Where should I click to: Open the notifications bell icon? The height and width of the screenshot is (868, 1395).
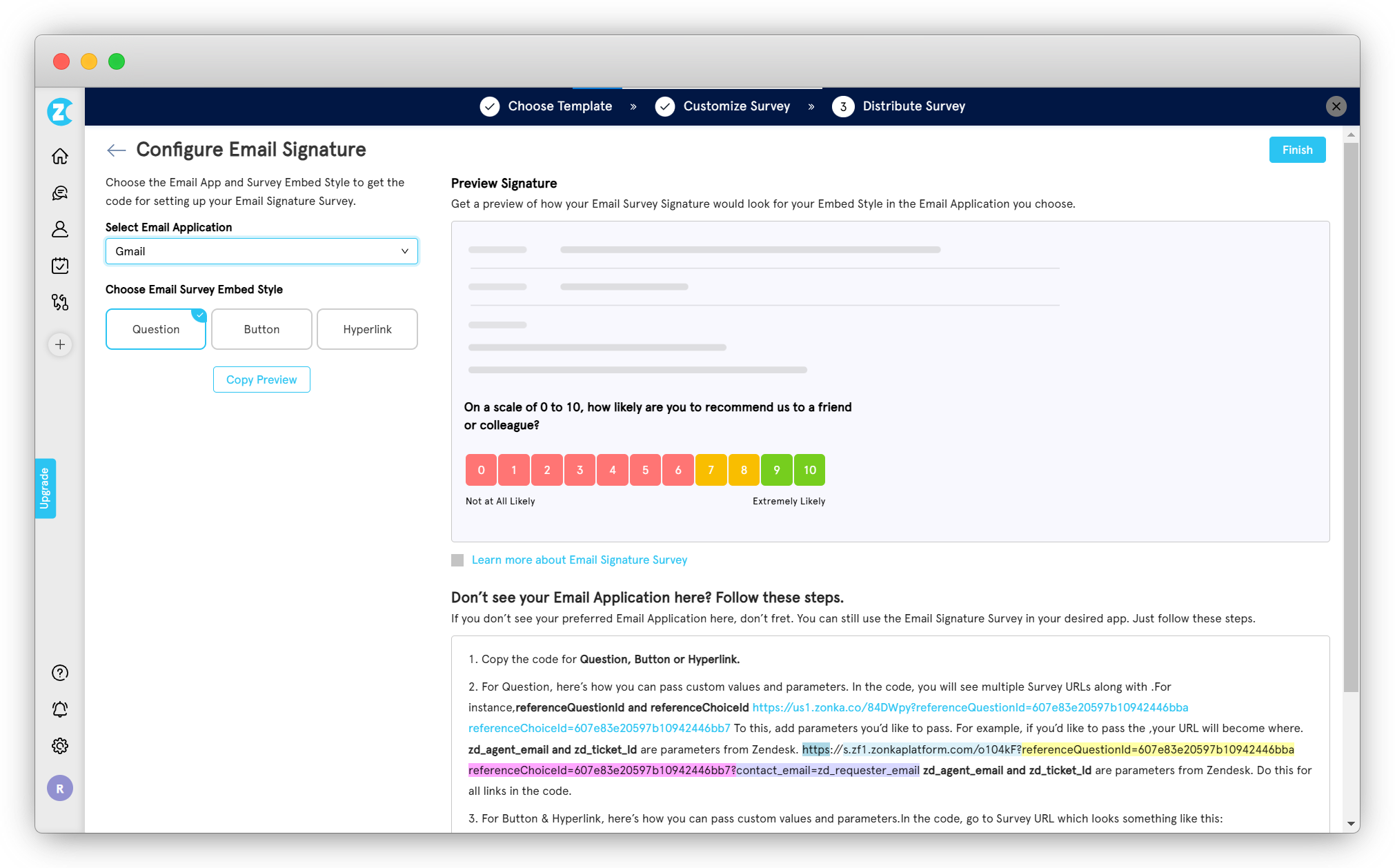click(60, 709)
